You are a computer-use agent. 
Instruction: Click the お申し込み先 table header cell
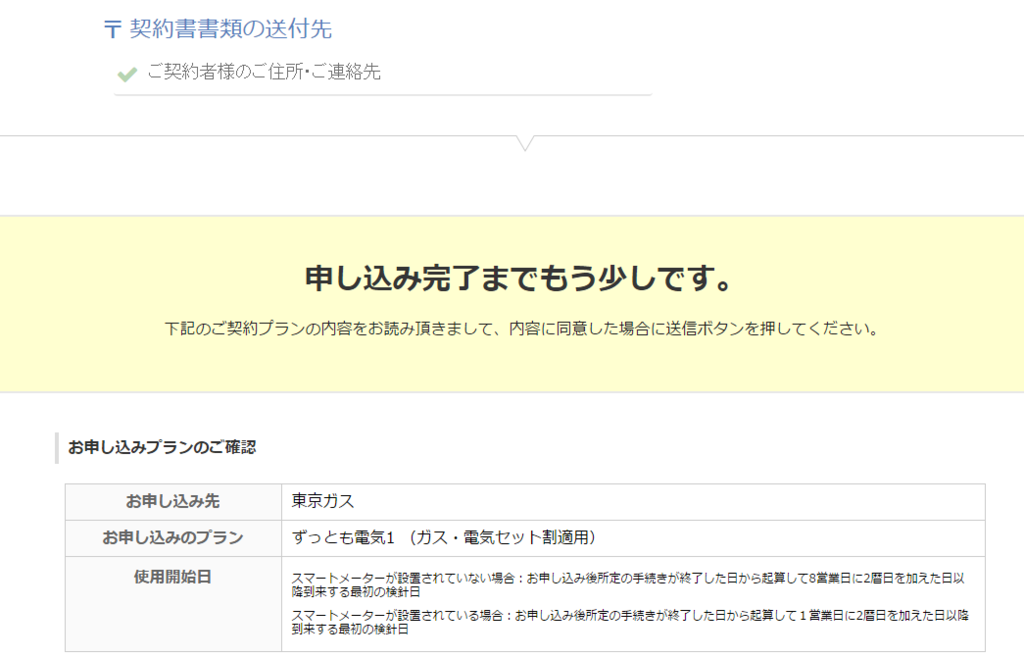tap(173, 501)
